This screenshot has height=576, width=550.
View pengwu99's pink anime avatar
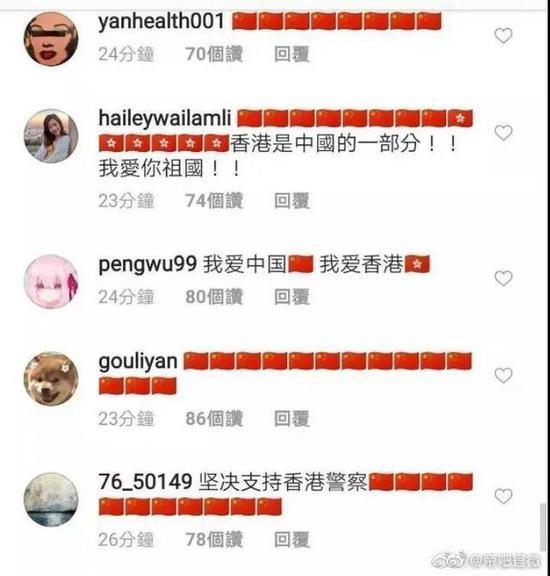click(51, 282)
